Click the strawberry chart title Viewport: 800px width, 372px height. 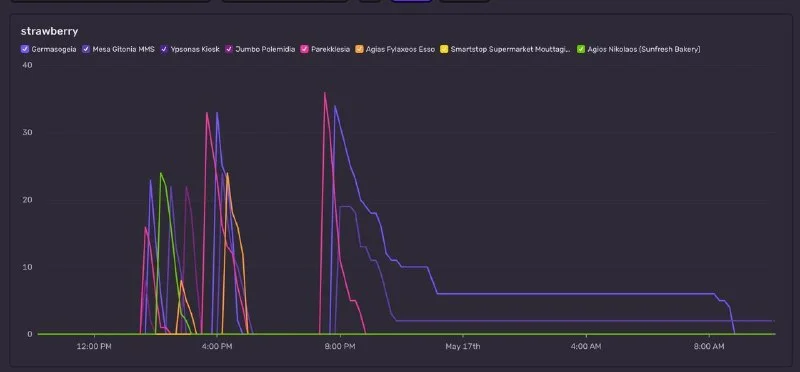pos(49,32)
